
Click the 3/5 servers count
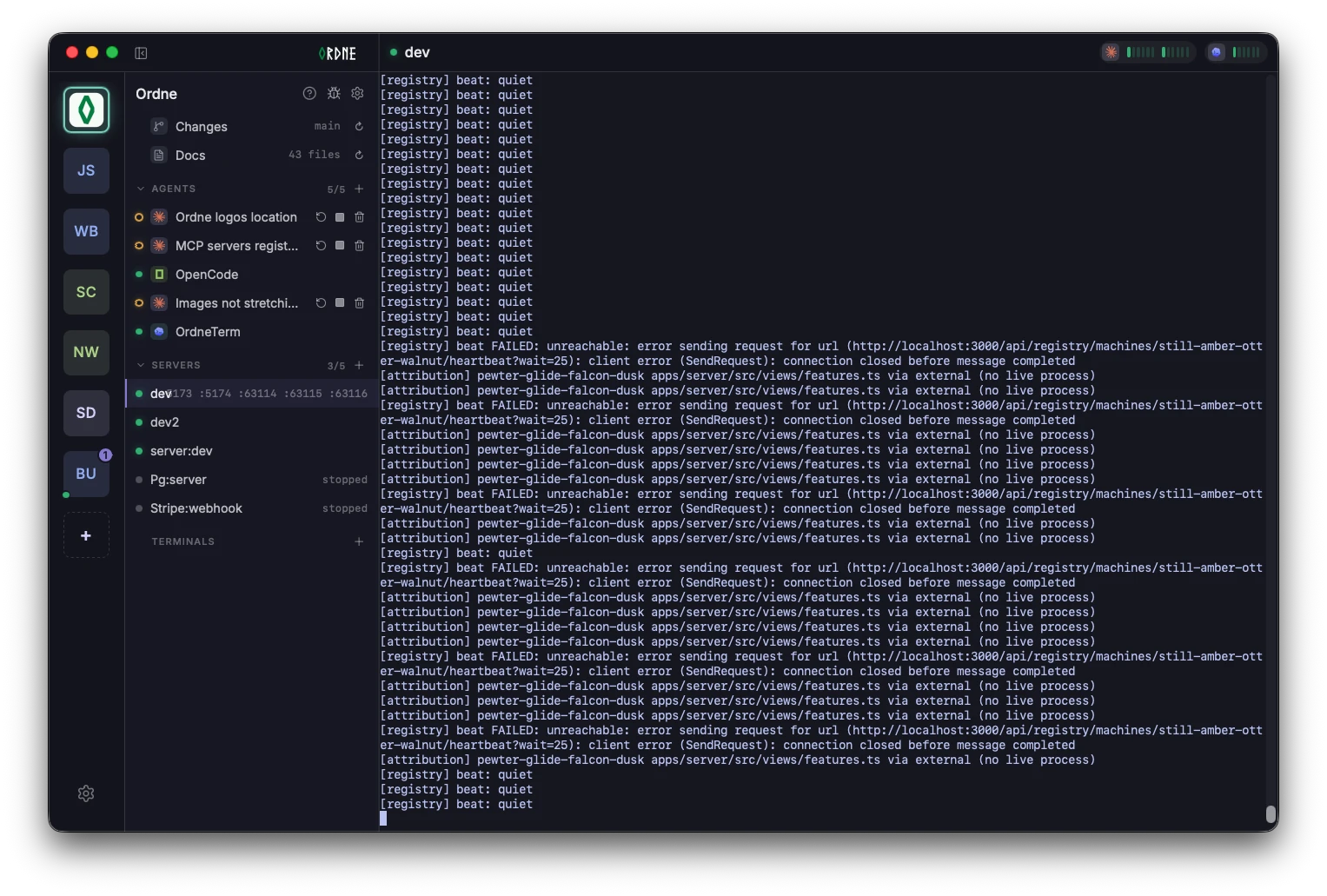coord(336,366)
